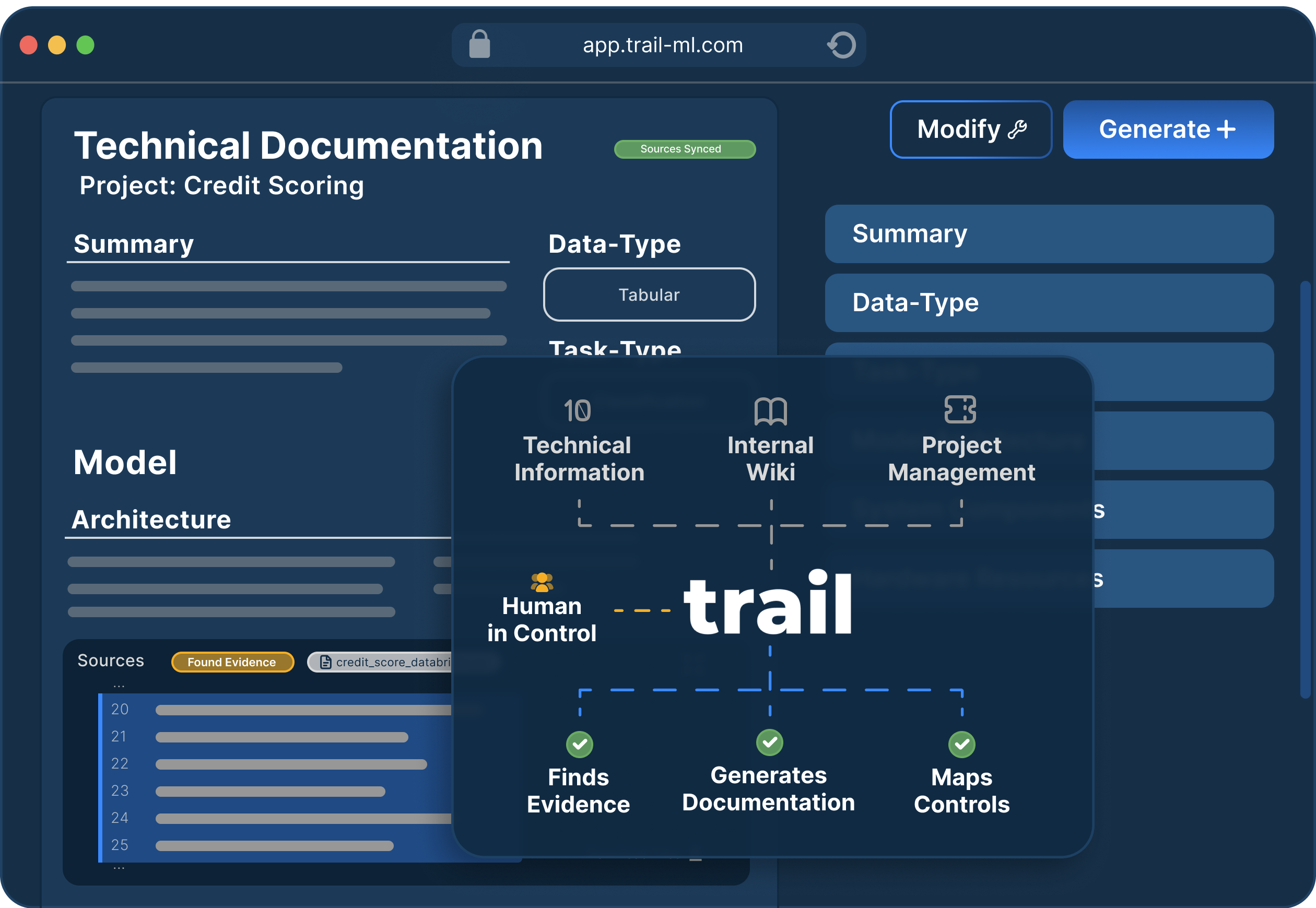1316x908 pixels.
Task: Click the file icon on credit_score_databri chip
Action: [325, 662]
